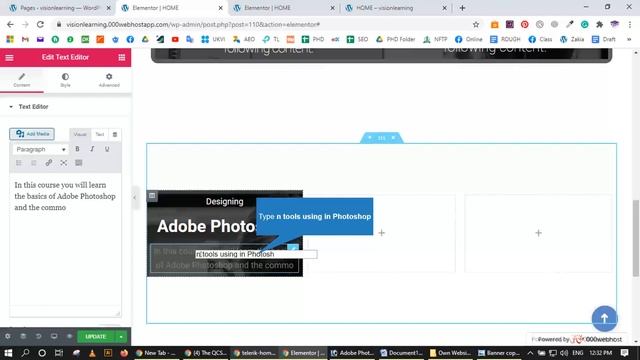Switch the editor to the Text tab

coord(100,134)
